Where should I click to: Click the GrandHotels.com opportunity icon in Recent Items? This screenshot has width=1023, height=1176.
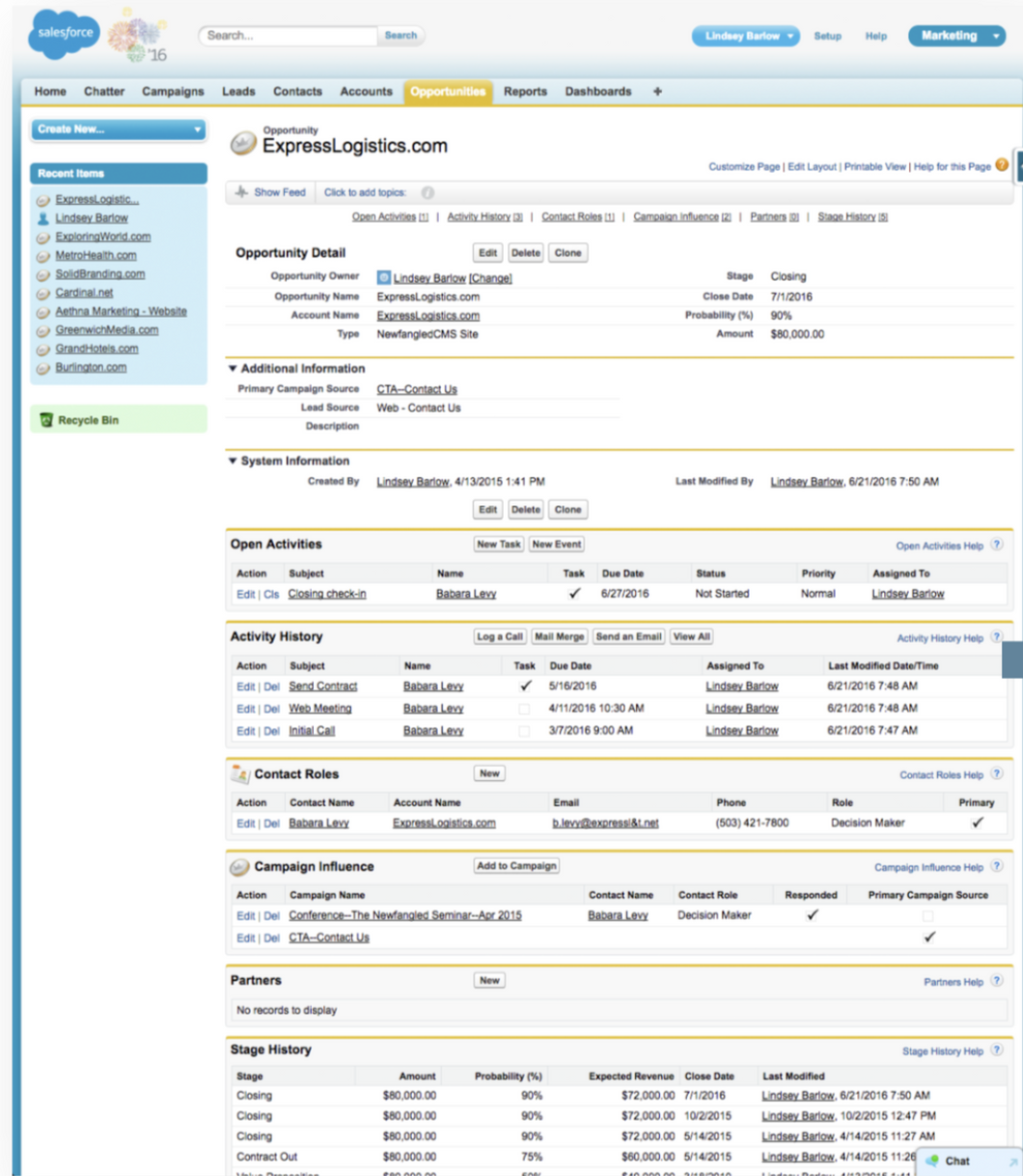pos(42,350)
